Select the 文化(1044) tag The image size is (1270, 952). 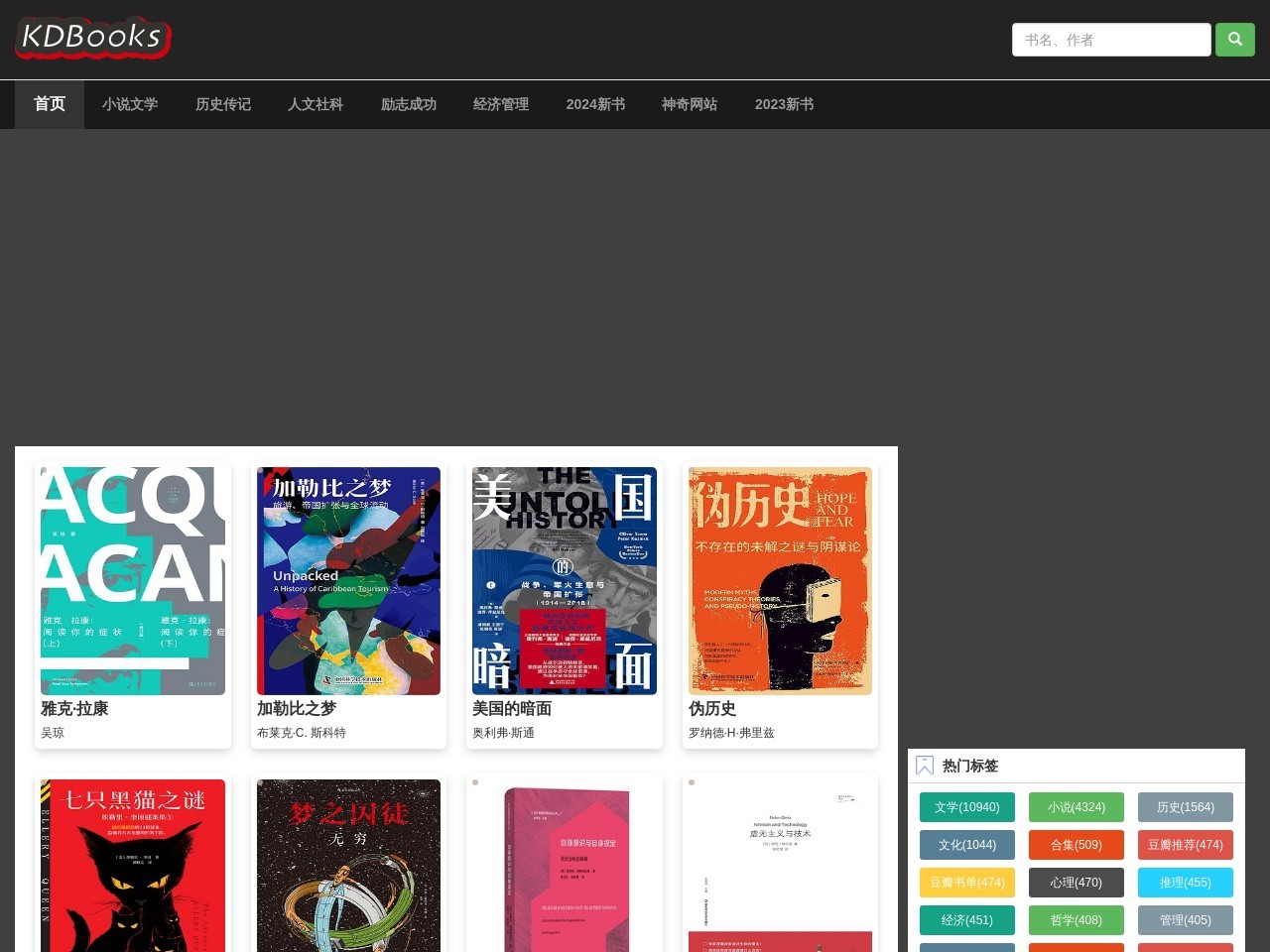coord(967,845)
